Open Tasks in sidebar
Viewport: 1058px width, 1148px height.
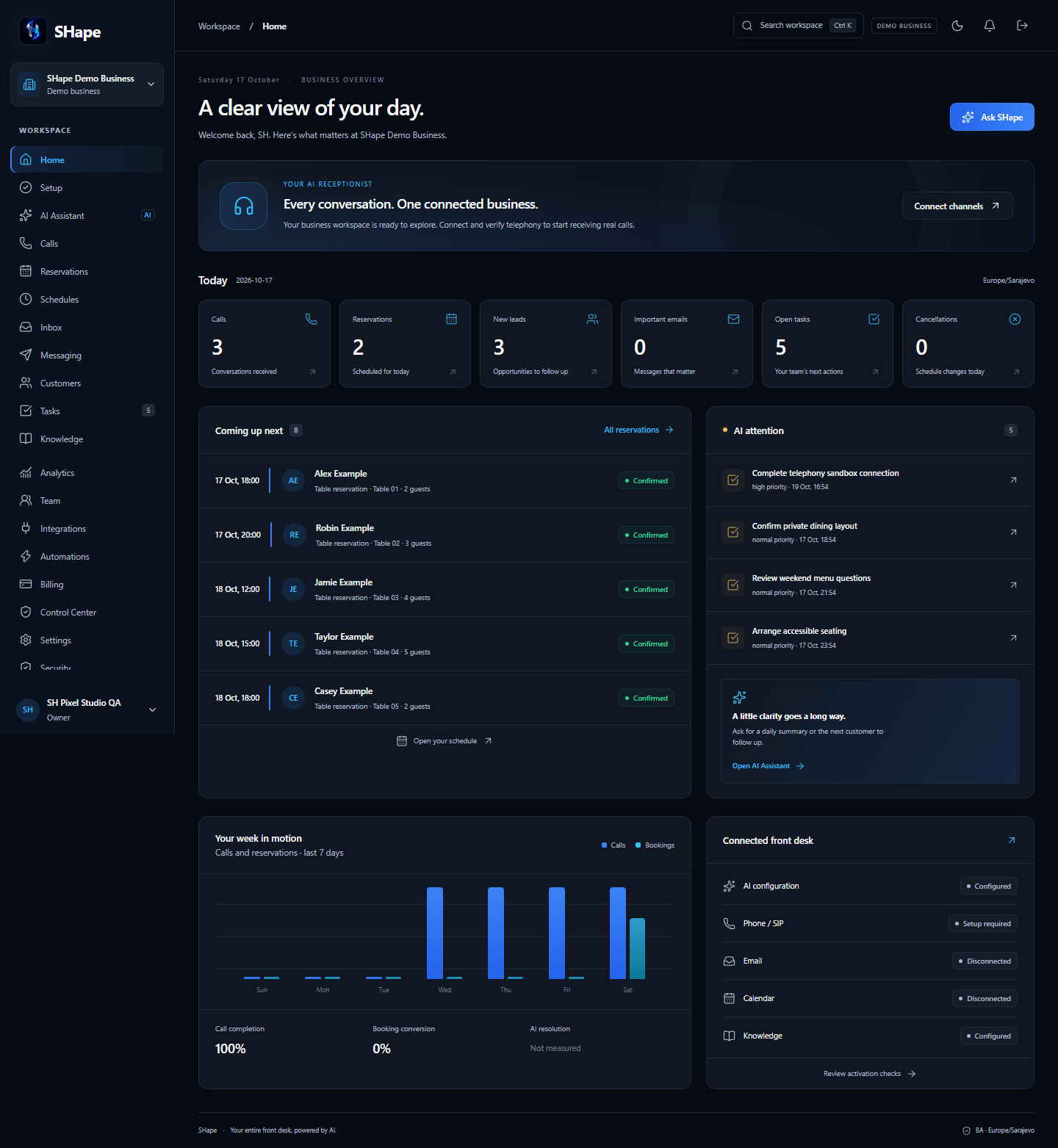(87, 411)
